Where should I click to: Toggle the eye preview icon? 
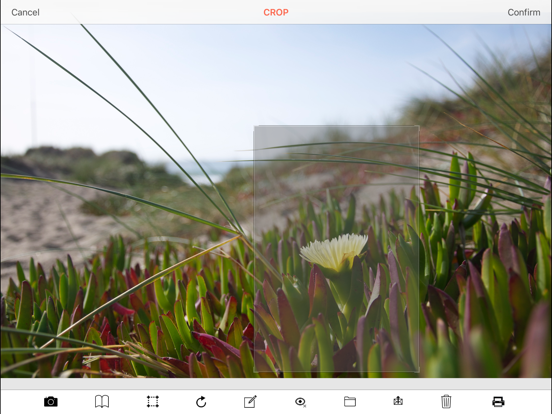[300, 402]
